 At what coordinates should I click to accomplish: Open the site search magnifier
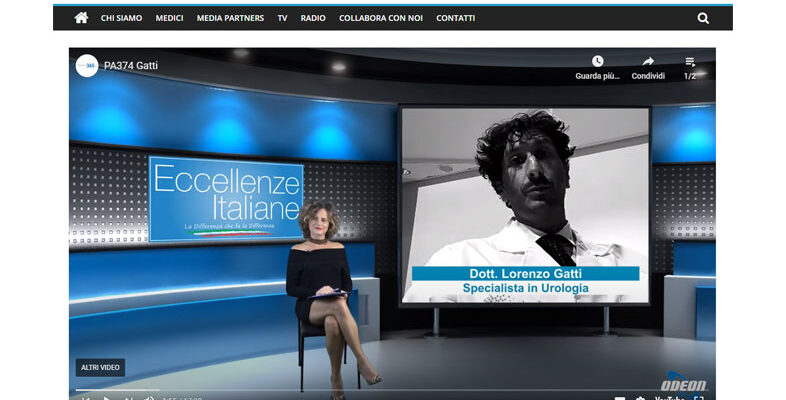point(703,19)
